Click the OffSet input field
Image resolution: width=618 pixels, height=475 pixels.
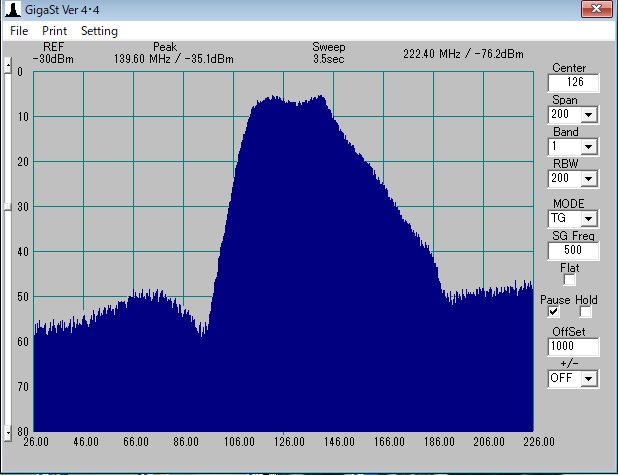[x=573, y=346]
